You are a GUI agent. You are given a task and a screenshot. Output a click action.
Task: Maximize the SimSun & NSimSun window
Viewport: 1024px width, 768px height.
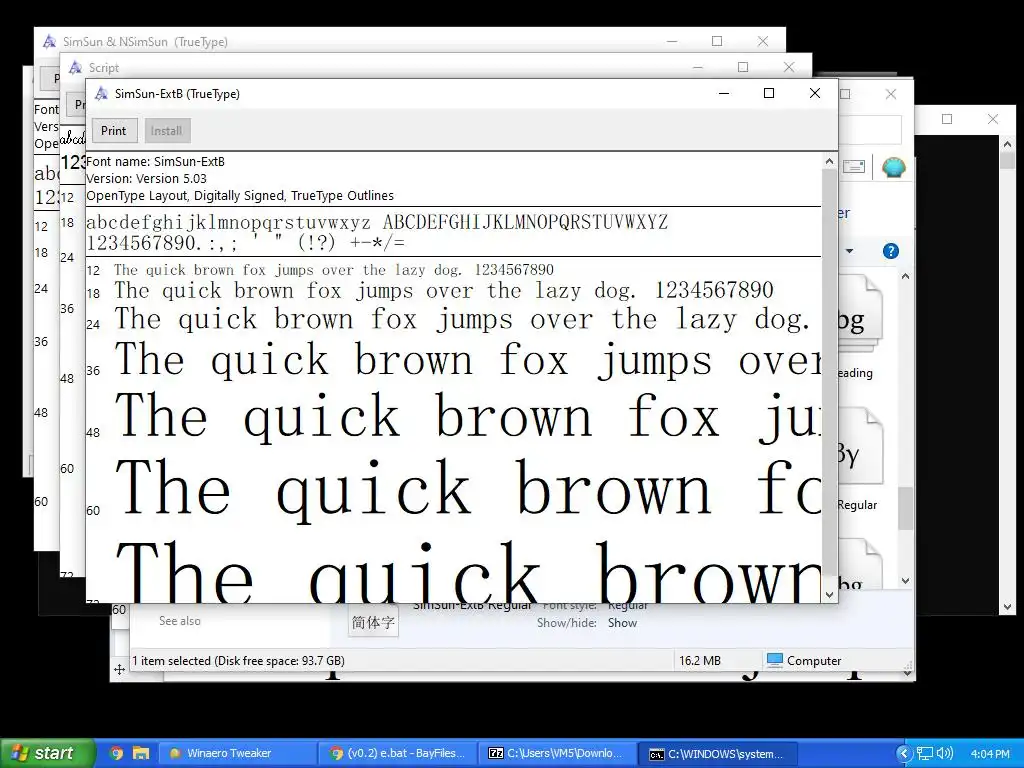click(717, 41)
